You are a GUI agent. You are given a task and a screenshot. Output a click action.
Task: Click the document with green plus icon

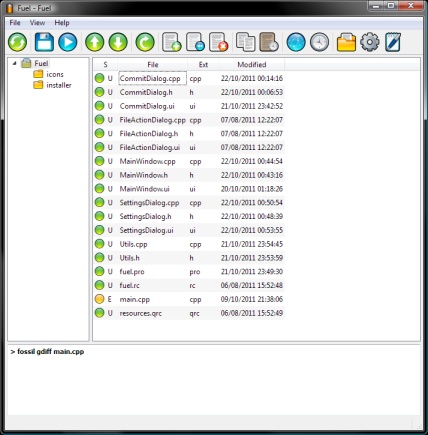(172, 42)
